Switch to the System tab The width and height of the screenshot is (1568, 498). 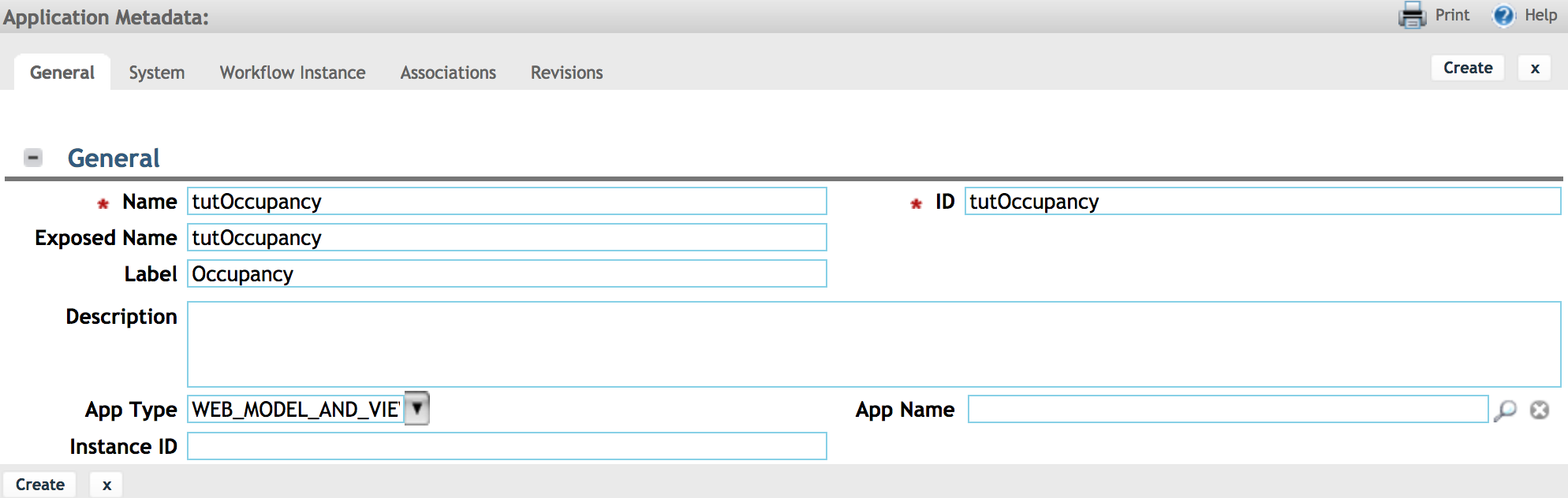pyautogui.click(x=157, y=72)
